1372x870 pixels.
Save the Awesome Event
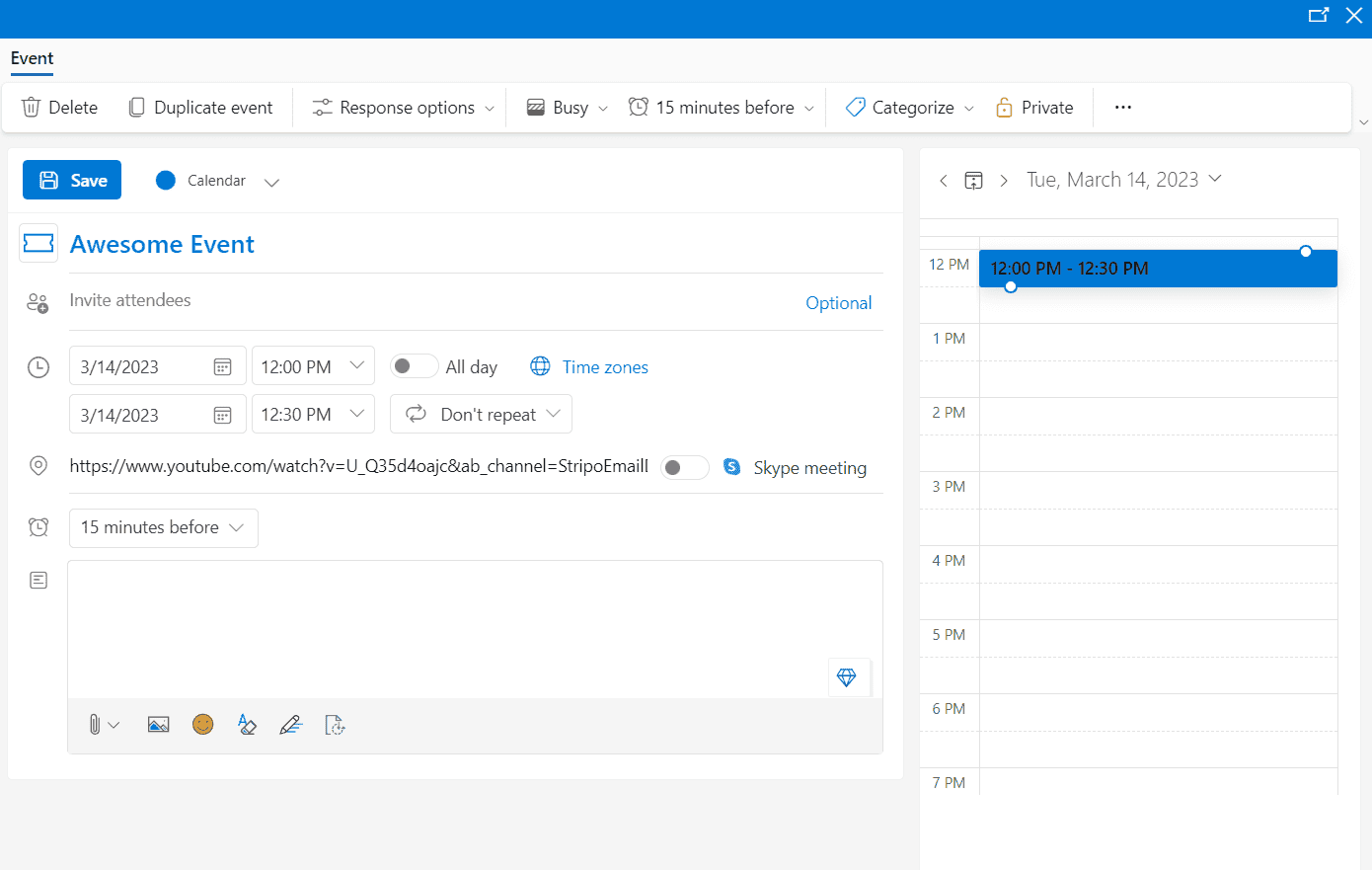(x=71, y=180)
